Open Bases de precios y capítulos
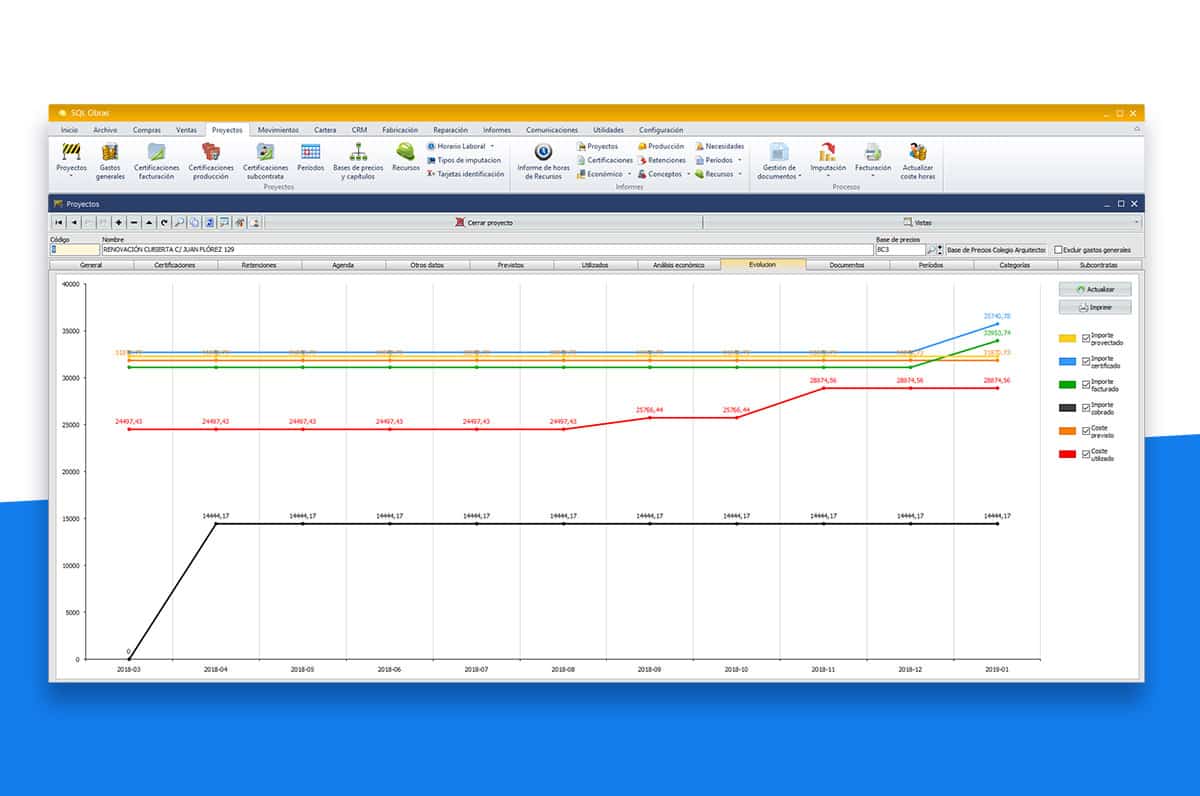This screenshot has width=1200, height=796. 358,153
